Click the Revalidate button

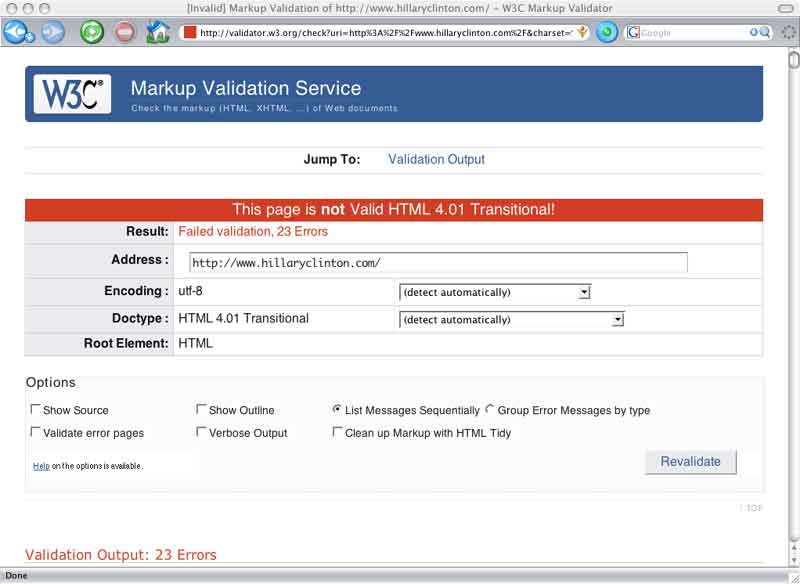pos(690,462)
